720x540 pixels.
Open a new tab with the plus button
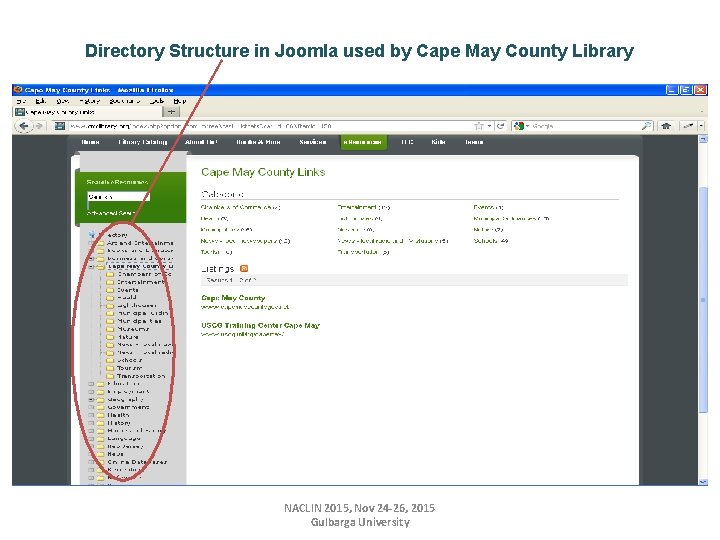(x=171, y=112)
